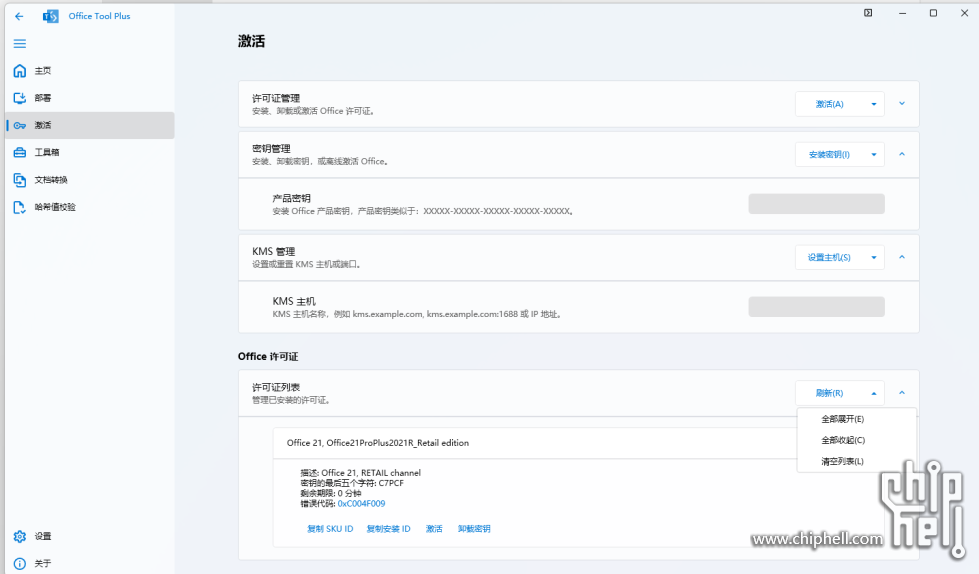Click the document convert icon beside 文档转换
This screenshot has width=979, height=574.
tap(20, 180)
